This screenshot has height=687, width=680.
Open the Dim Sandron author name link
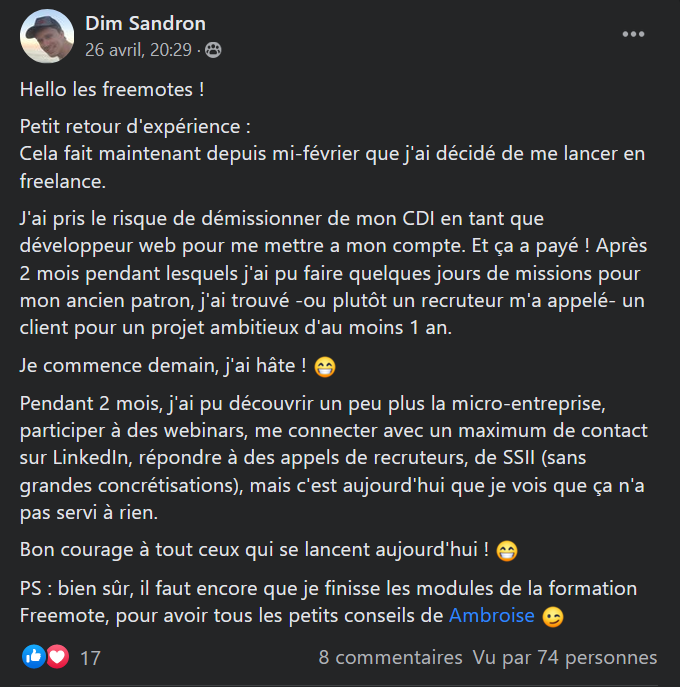(145, 23)
